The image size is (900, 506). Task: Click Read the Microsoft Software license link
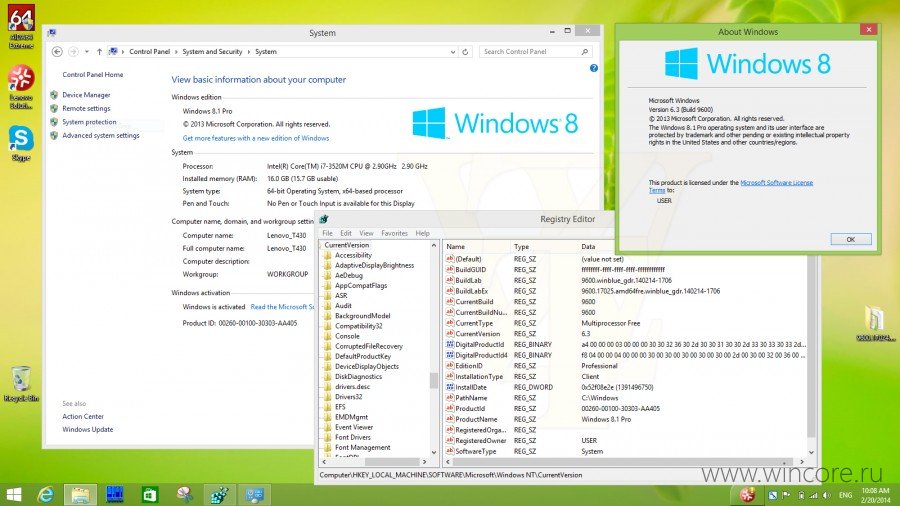282,307
